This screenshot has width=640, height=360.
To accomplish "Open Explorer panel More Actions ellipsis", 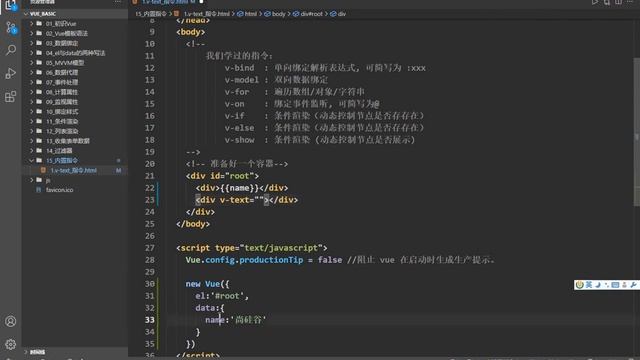I will (x=118, y=2).
